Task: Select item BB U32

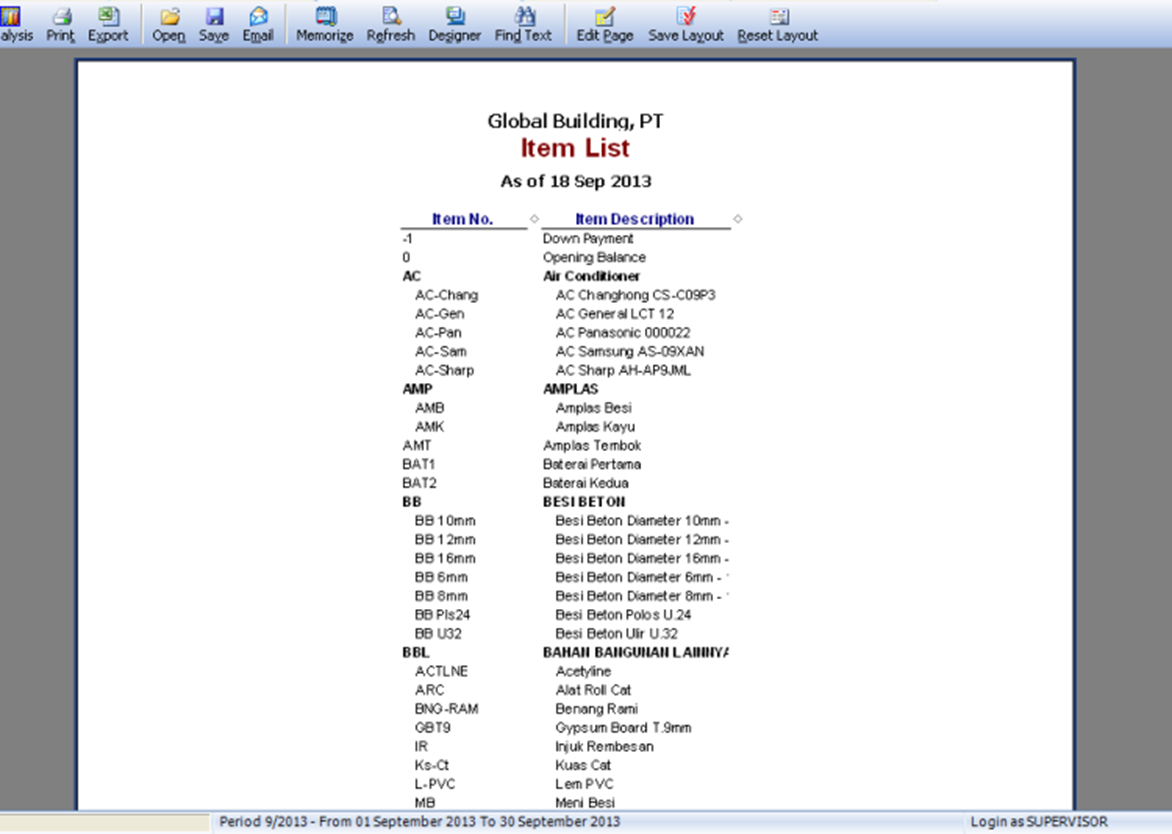Action: point(438,634)
